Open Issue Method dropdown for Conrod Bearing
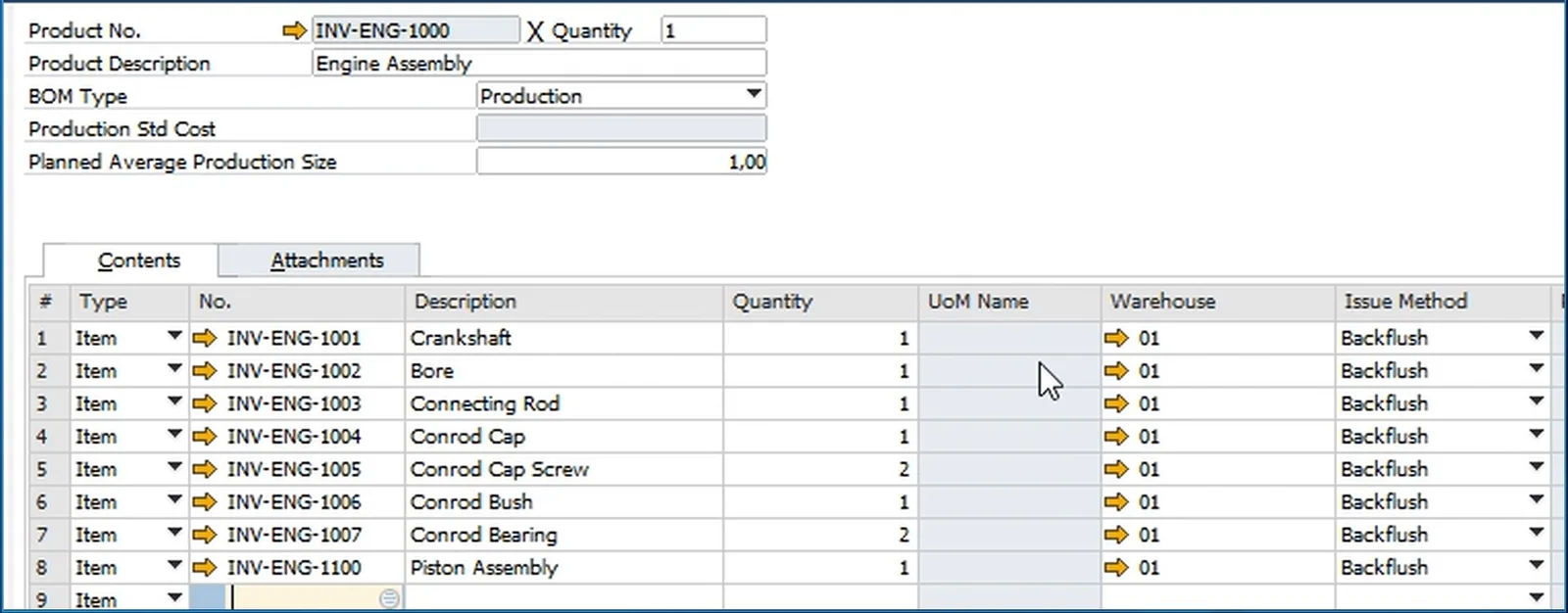The height and width of the screenshot is (613, 1568). [1536, 534]
